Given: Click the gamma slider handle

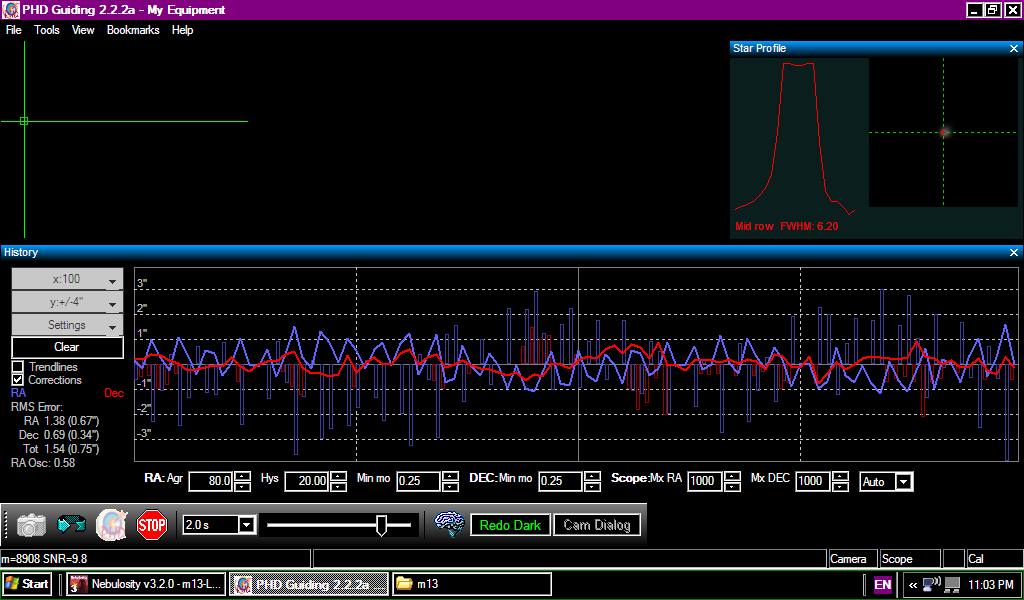Looking at the screenshot, I should point(381,525).
